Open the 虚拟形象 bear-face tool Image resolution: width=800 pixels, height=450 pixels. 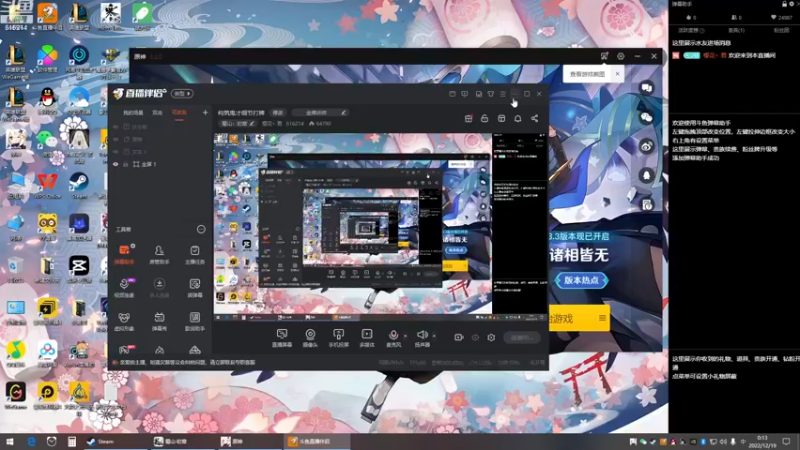click(124, 321)
